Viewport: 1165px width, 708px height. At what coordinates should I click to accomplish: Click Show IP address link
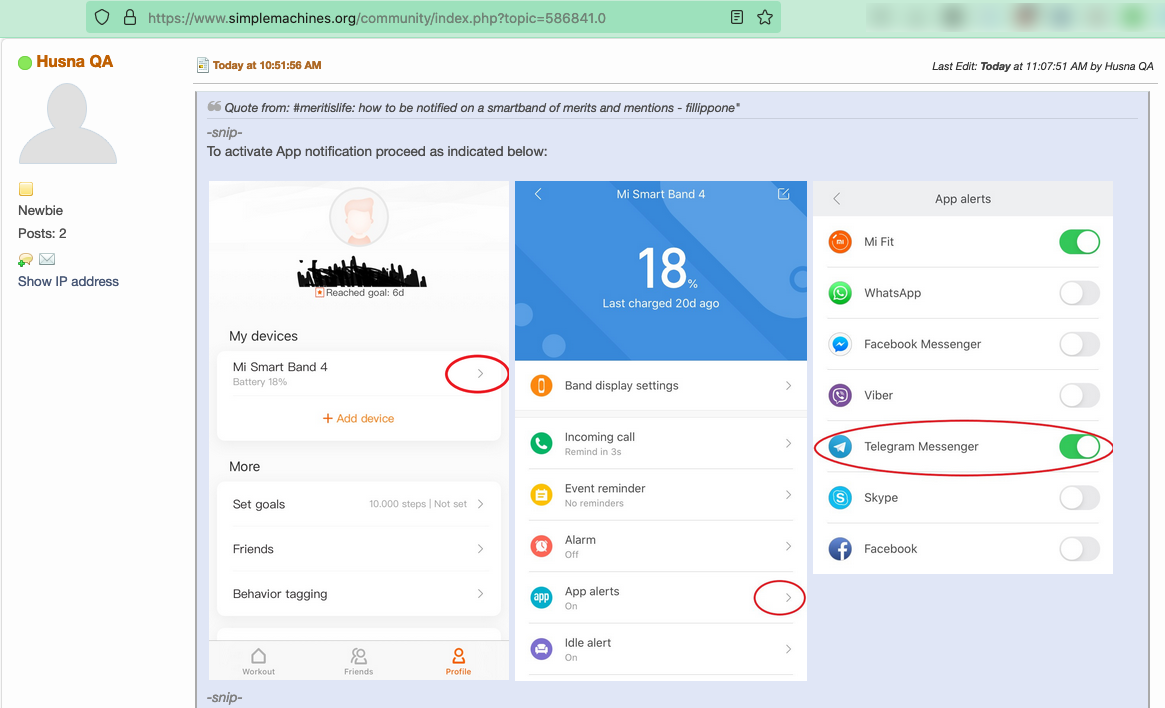[68, 282]
